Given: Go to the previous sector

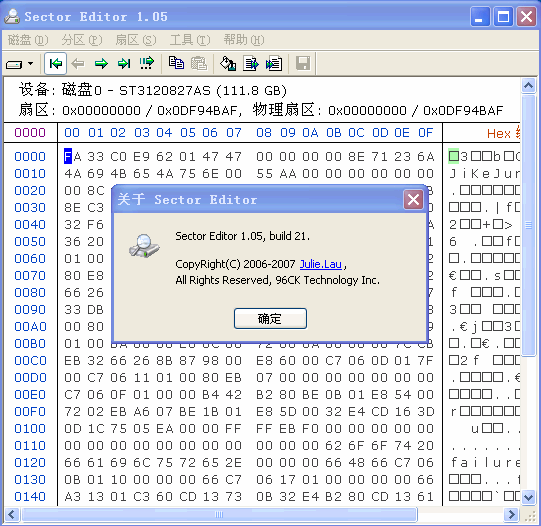Looking at the screenshot, I should (78, 63).
